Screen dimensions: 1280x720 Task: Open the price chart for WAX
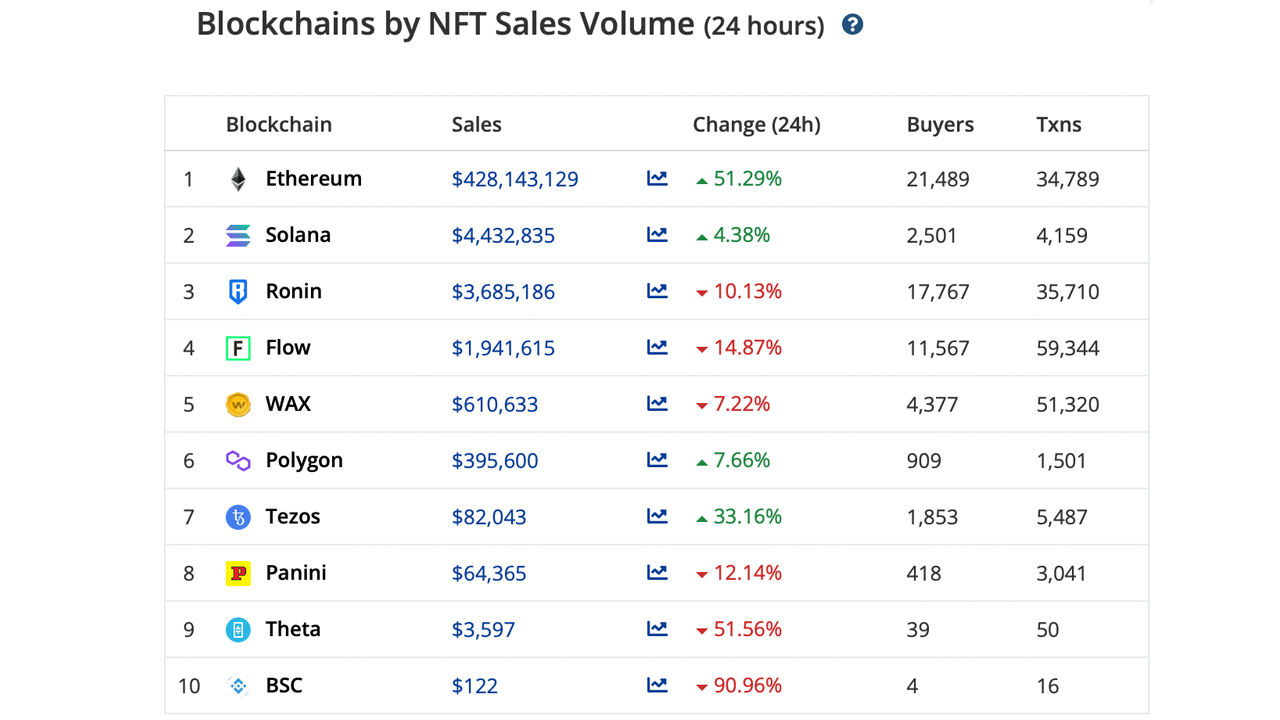pyautogui.click(x=657, y=404)
